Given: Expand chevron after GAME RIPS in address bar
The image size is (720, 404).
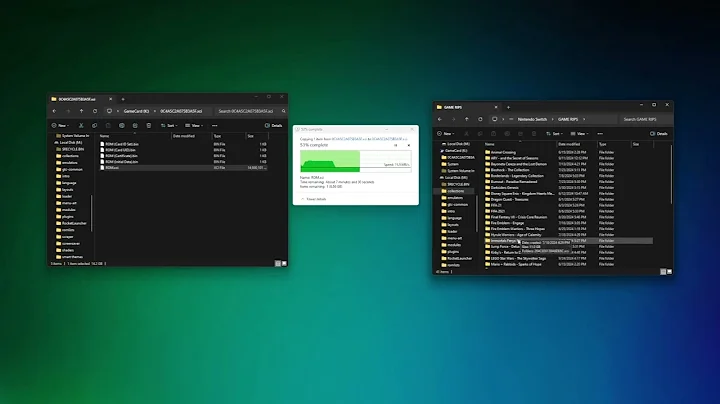Looking at the screenshot, I should click(584, 119).
